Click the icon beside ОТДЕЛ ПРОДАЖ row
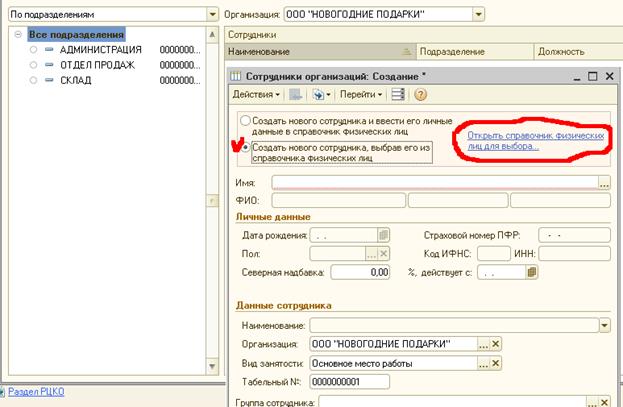Image resolution: width=623 pixels, height=407 pixels. [x=49, y=64]
